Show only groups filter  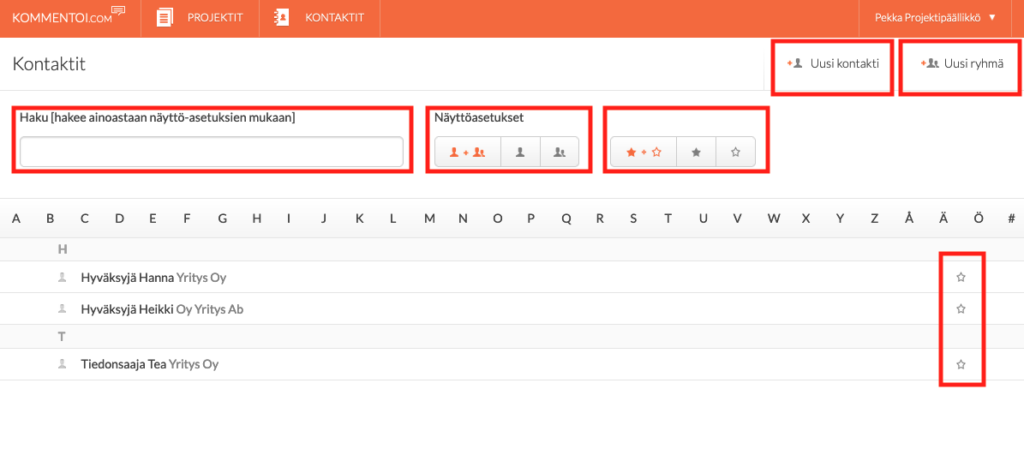560,151
